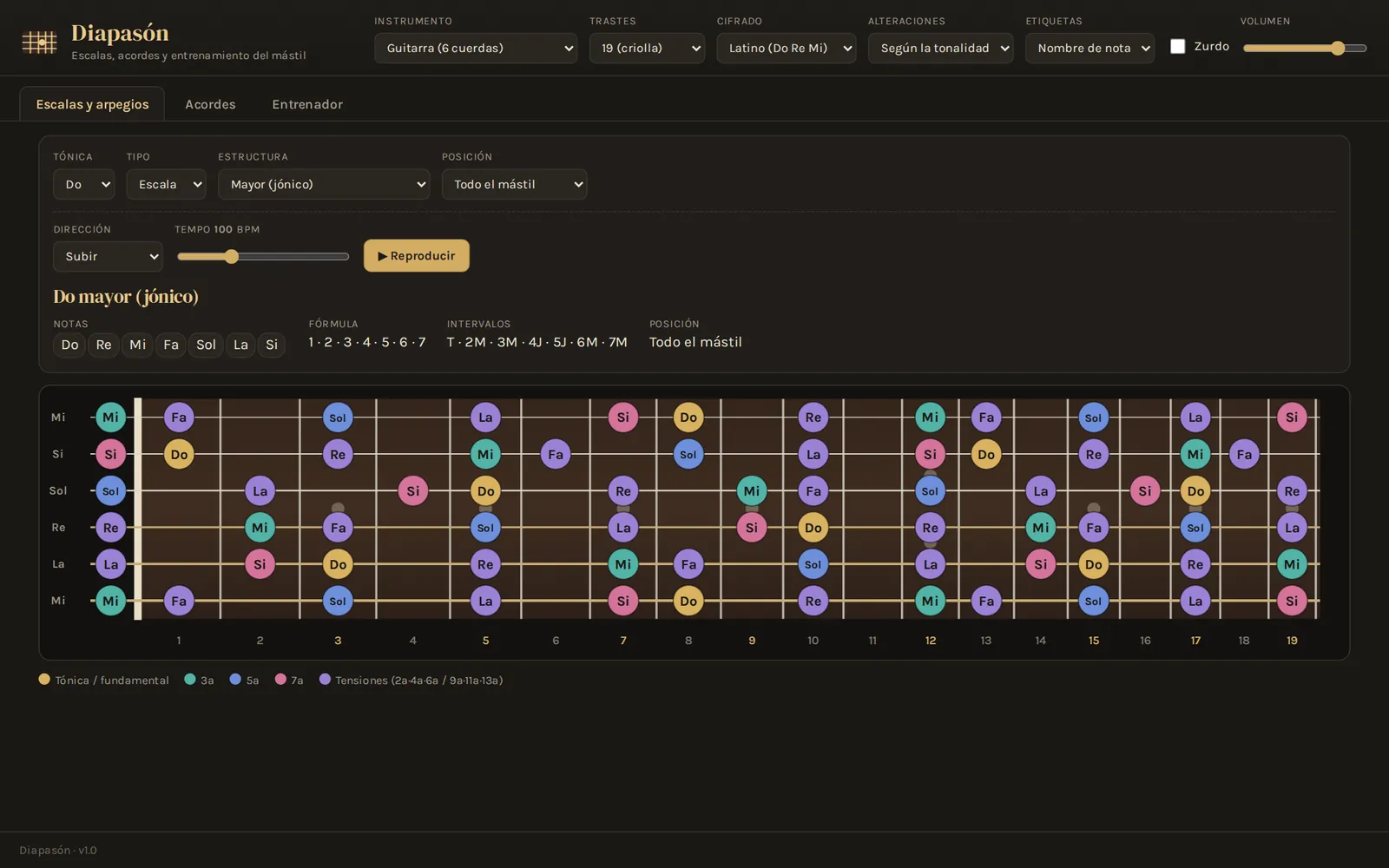Click the fórmula 1·2·3·4·5·6·7 text
The image size is (1389, 868).
[367, 342]
